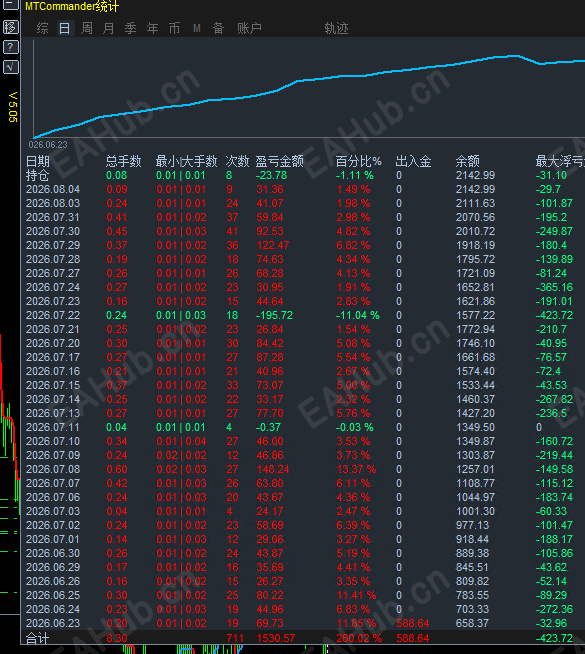Screen dimensions: 585x654
Task: Select the 持仓 open positions row
Action: [304, 175]
